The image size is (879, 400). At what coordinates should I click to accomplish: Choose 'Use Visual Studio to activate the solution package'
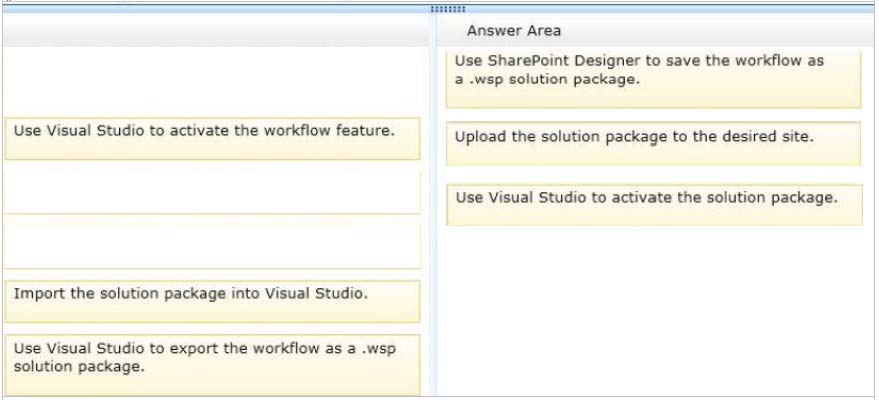653,204
